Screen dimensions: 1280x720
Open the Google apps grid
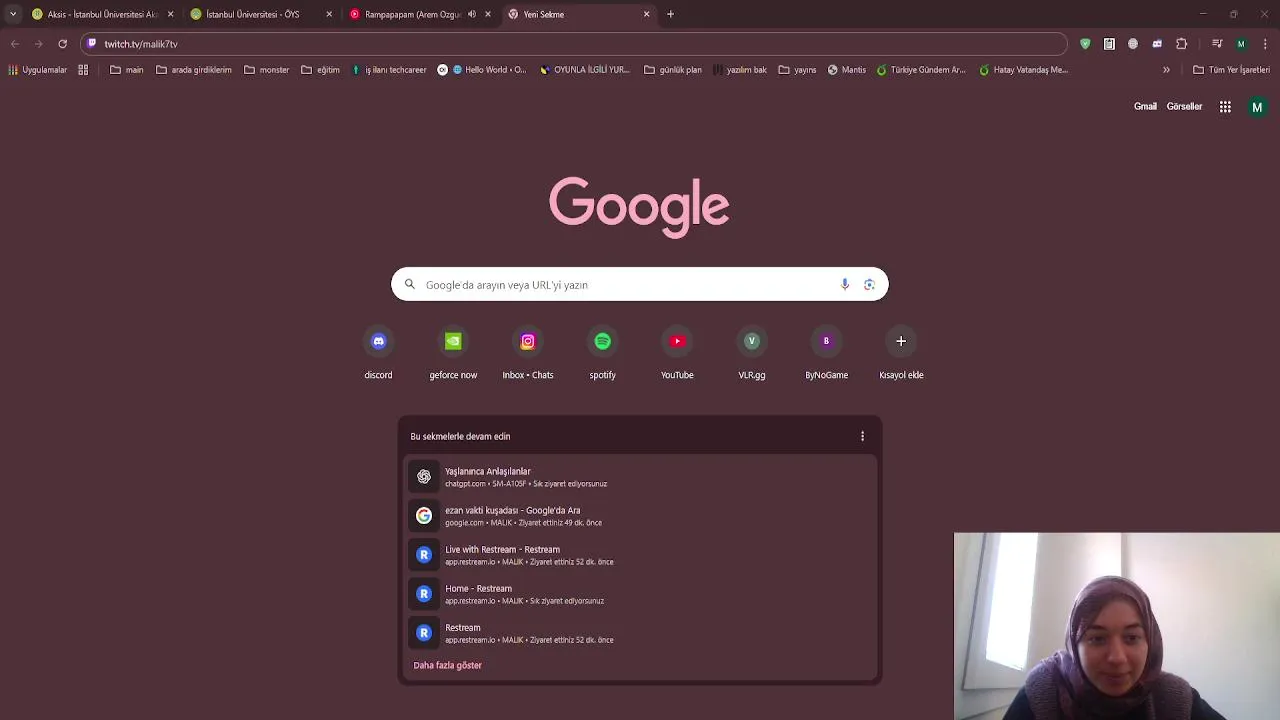click(x=1225, y=107)
